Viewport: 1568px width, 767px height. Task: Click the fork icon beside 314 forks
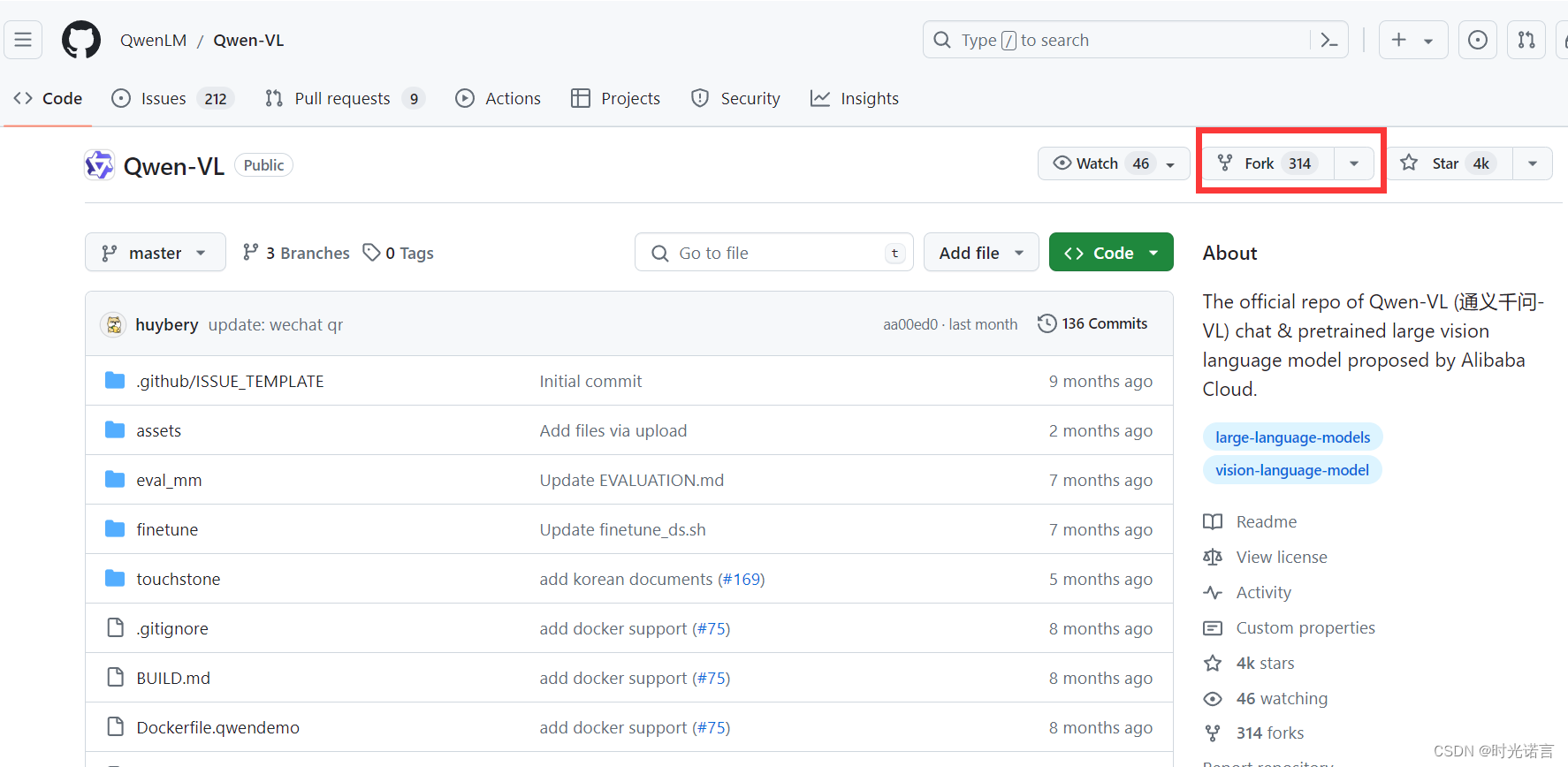1213,733
